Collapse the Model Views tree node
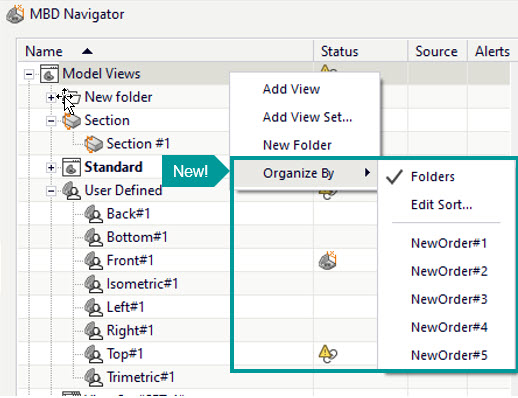The image size is (518, 398). [29, 74]
